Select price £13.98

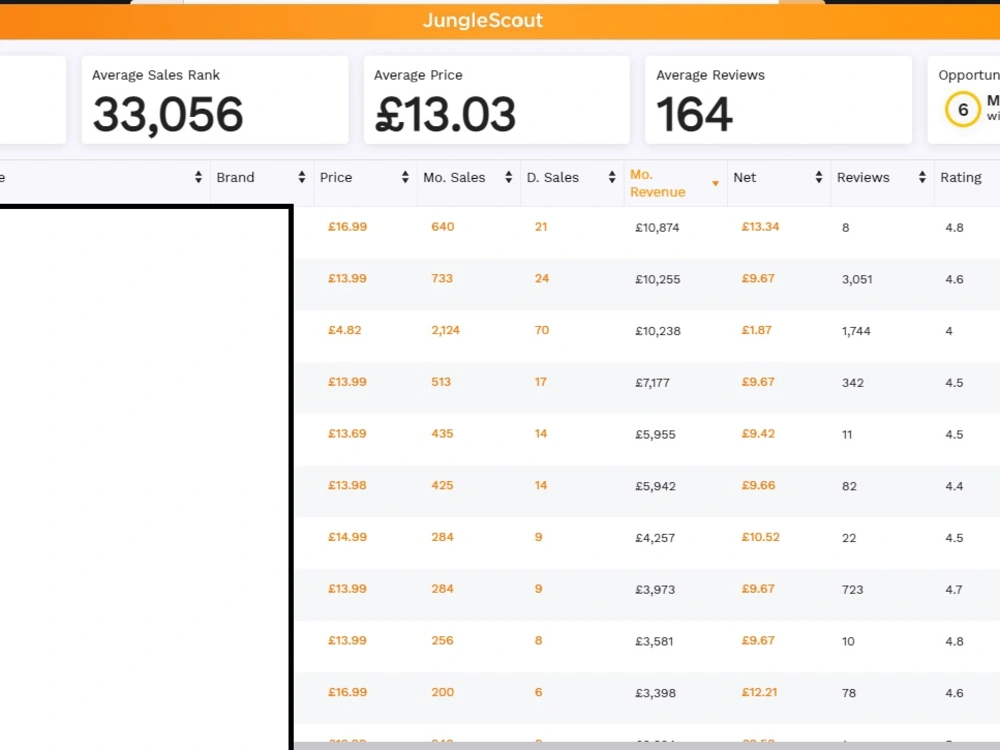point(348,485)
